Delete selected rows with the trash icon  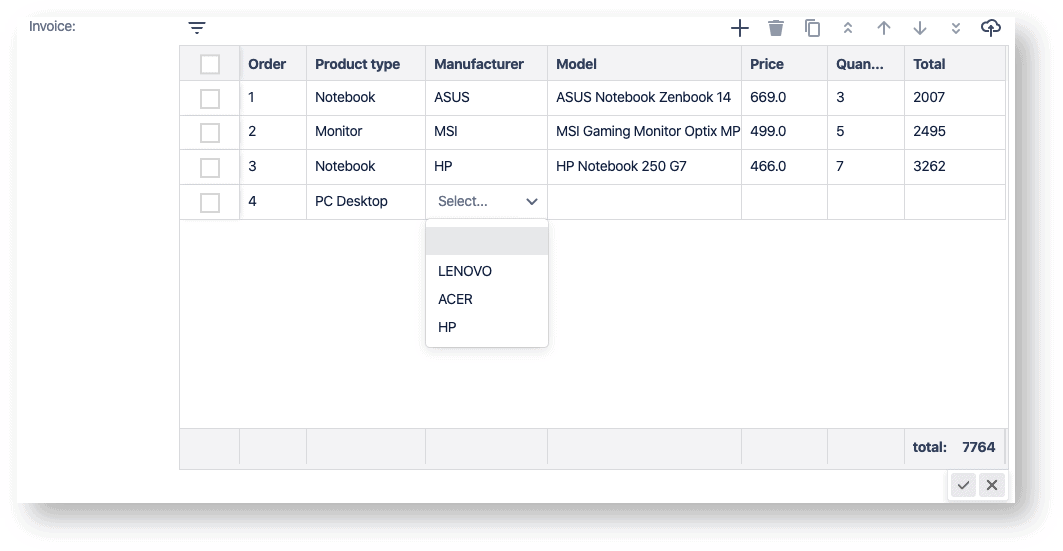click(x=776, y=28)
